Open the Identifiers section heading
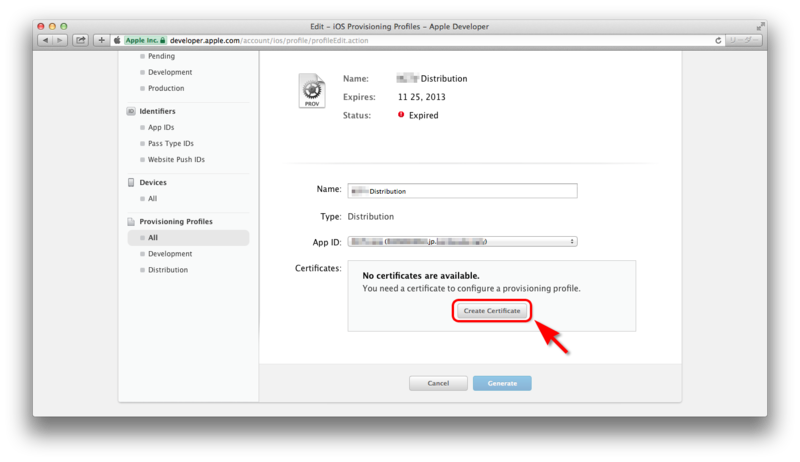 157,111
